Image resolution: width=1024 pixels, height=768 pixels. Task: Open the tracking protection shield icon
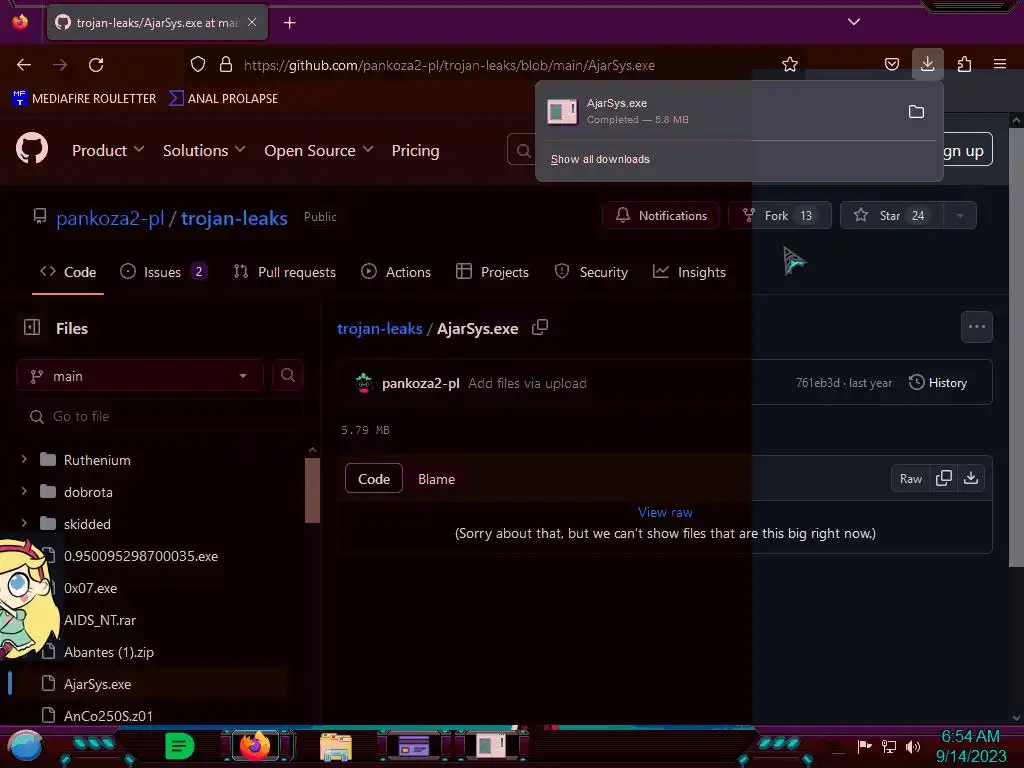[x=198, y=64]
